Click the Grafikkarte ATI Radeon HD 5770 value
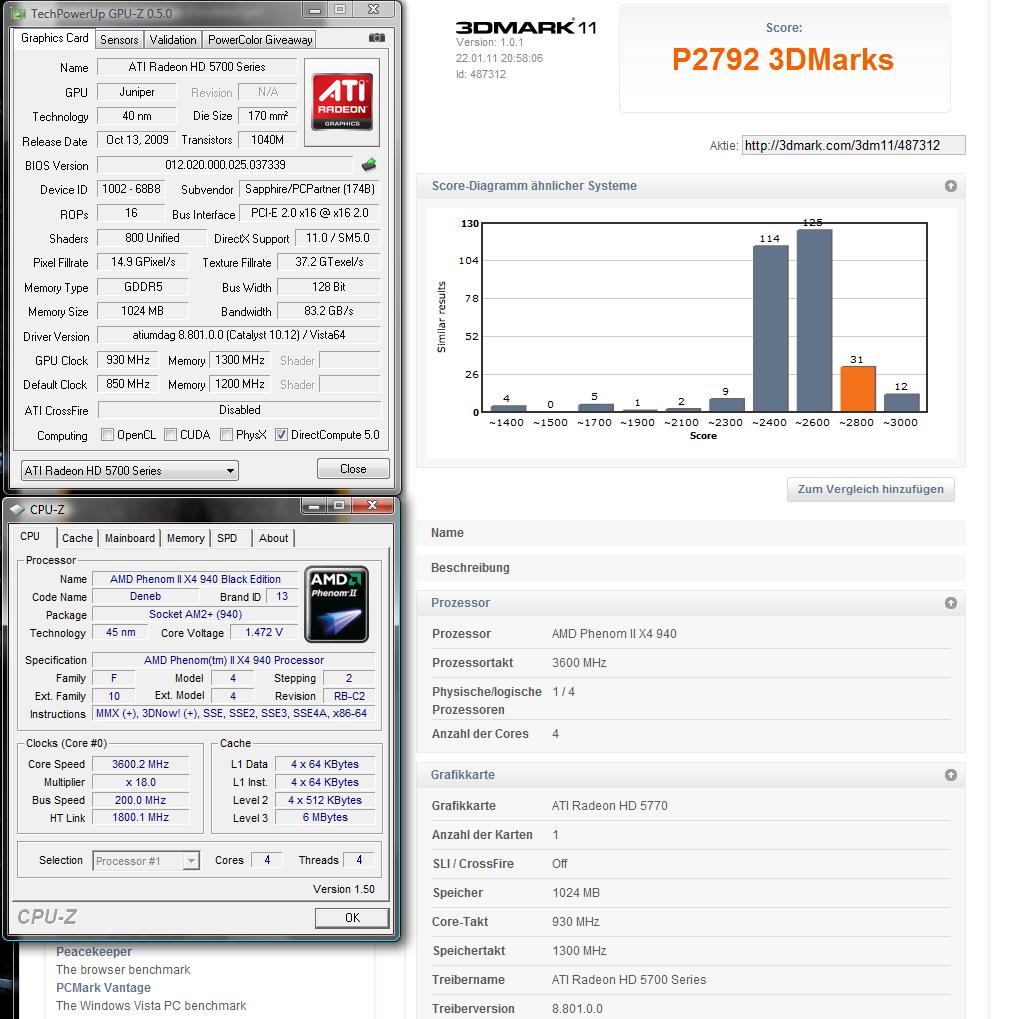Screen dimensions: 1012x1019 click(x=610, y=806)
